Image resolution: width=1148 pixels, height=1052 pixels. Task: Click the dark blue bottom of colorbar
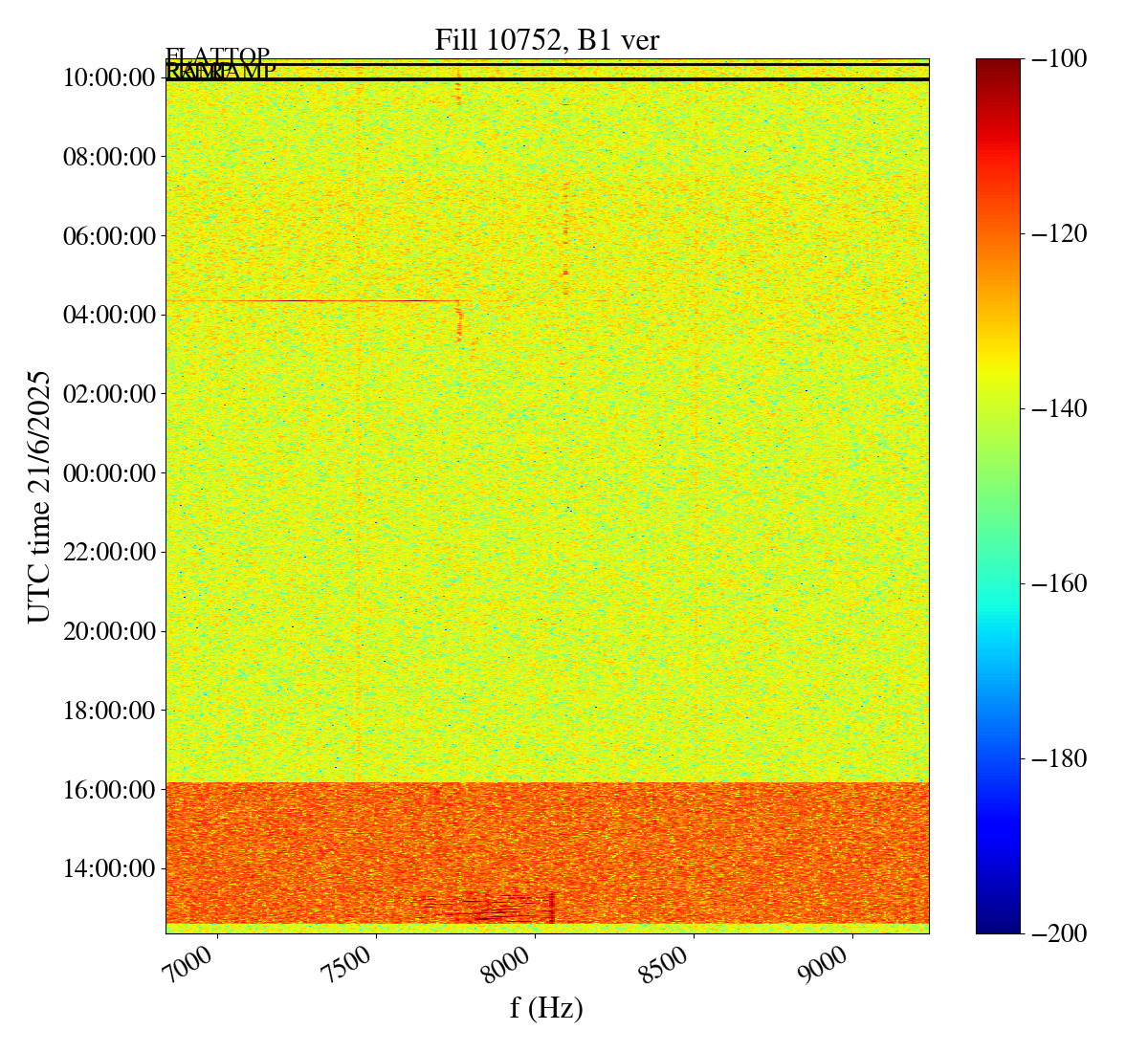point(998,926)
